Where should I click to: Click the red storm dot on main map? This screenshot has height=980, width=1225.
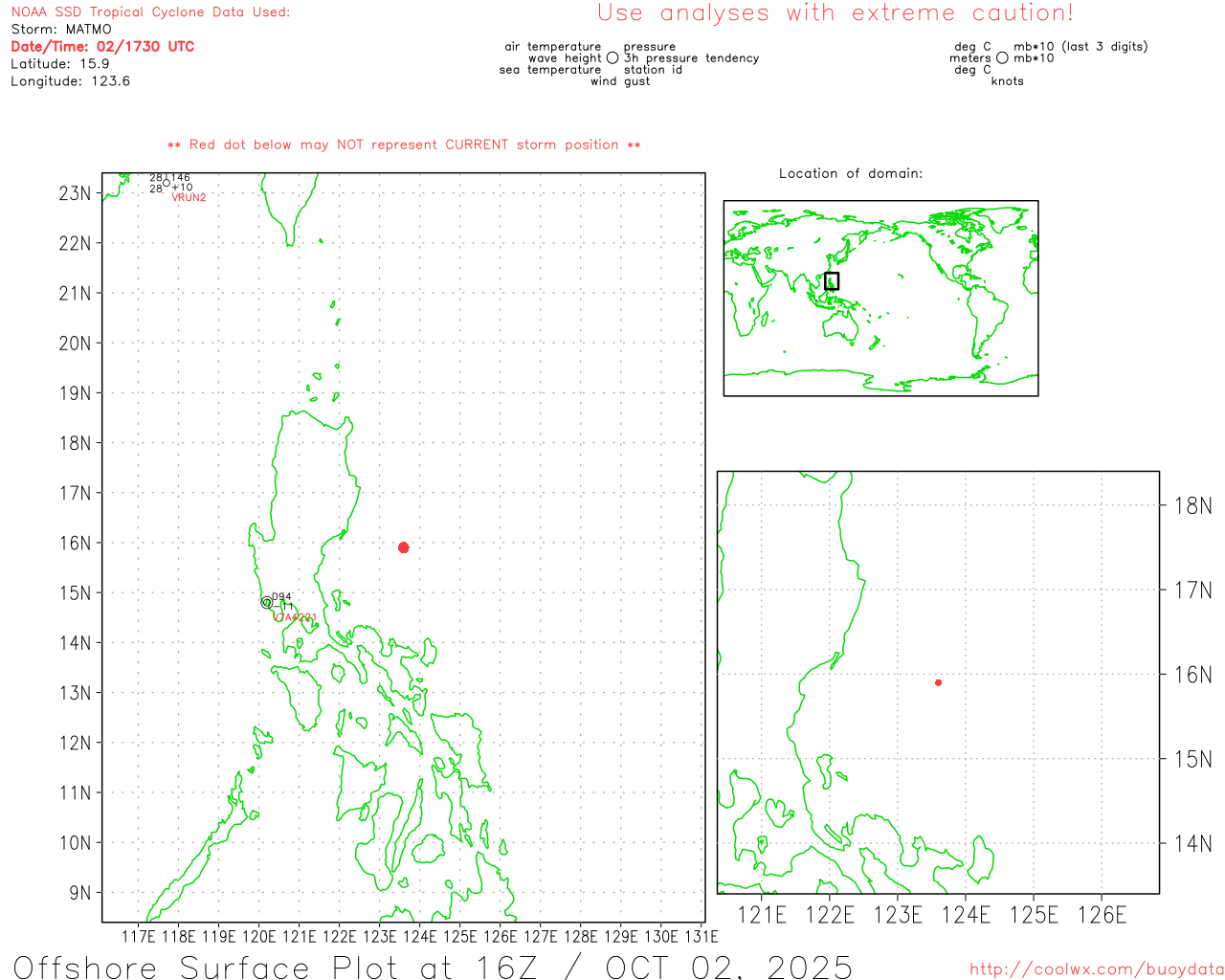[x=404, y=547]
